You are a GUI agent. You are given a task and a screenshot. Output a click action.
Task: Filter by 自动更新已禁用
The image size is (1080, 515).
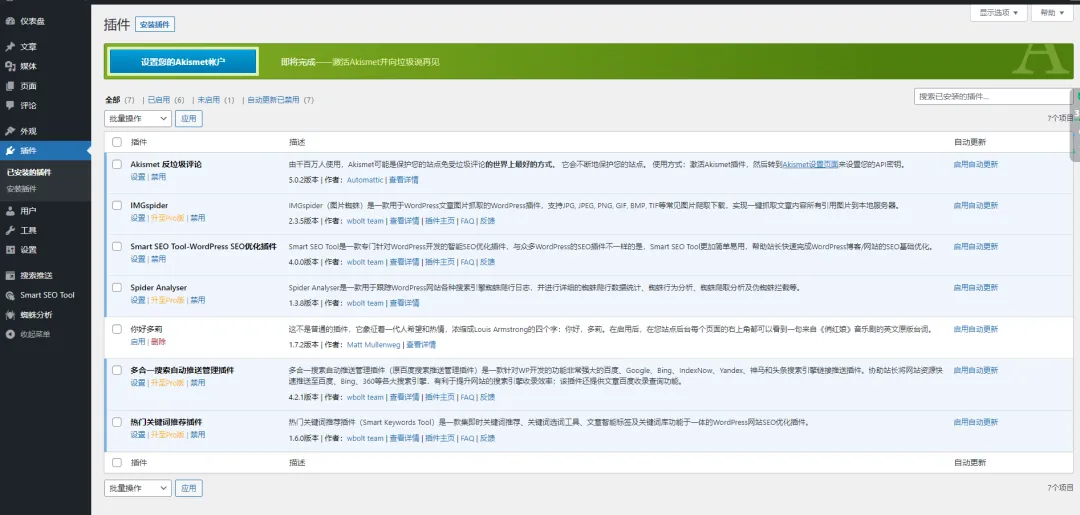(273, 100)
